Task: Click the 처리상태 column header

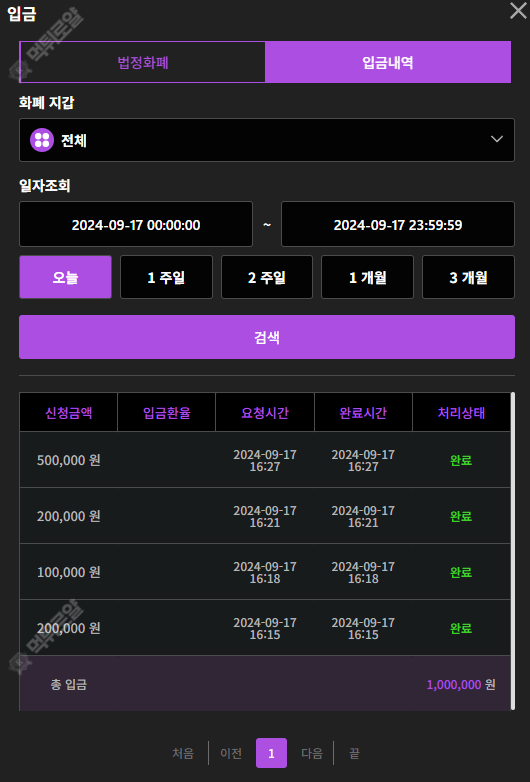Action: pyautogui.click(x=461, y=412)
